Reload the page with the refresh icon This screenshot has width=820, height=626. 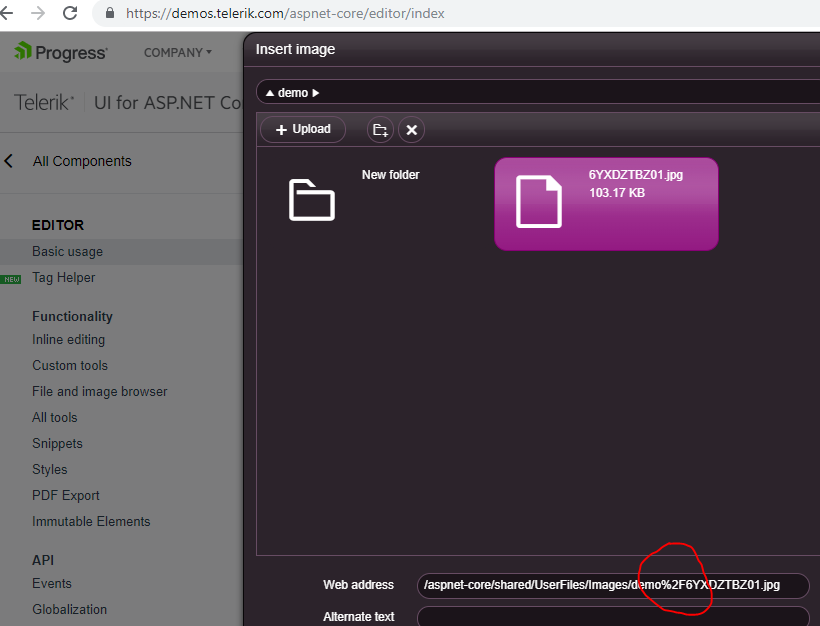pyautogui.click(x=70, y=13)
